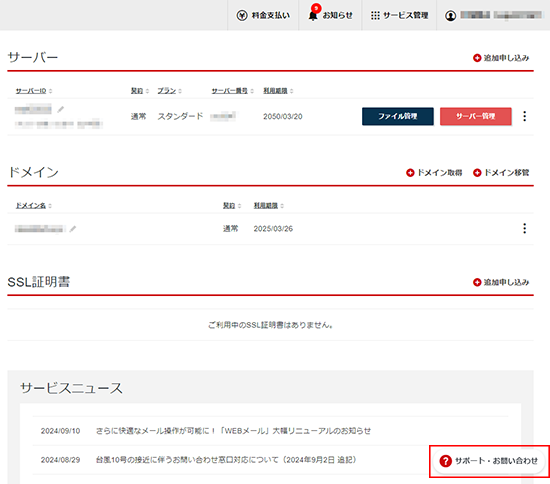Viewport: 550px width, 484px height.
Task: Click the user account avatar icon
Action: coord(450,15)
